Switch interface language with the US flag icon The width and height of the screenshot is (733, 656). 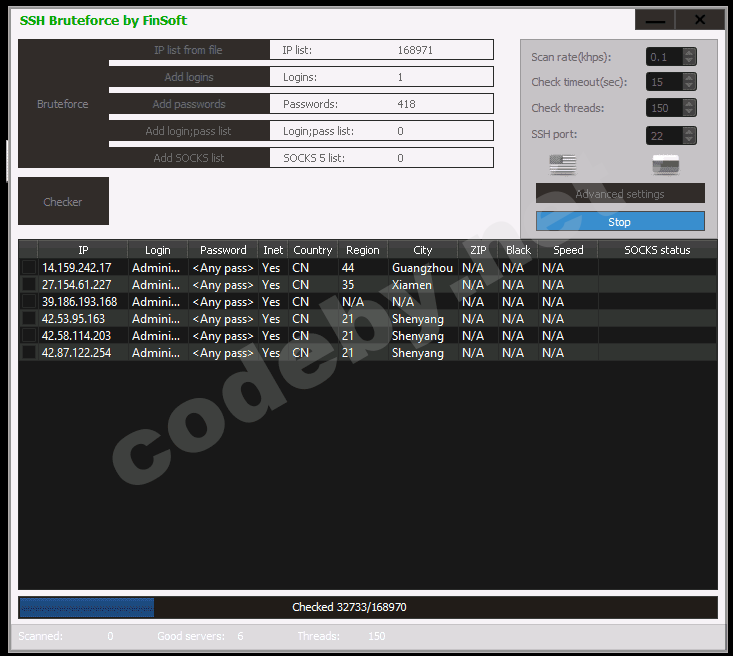(x=562, y=165)
